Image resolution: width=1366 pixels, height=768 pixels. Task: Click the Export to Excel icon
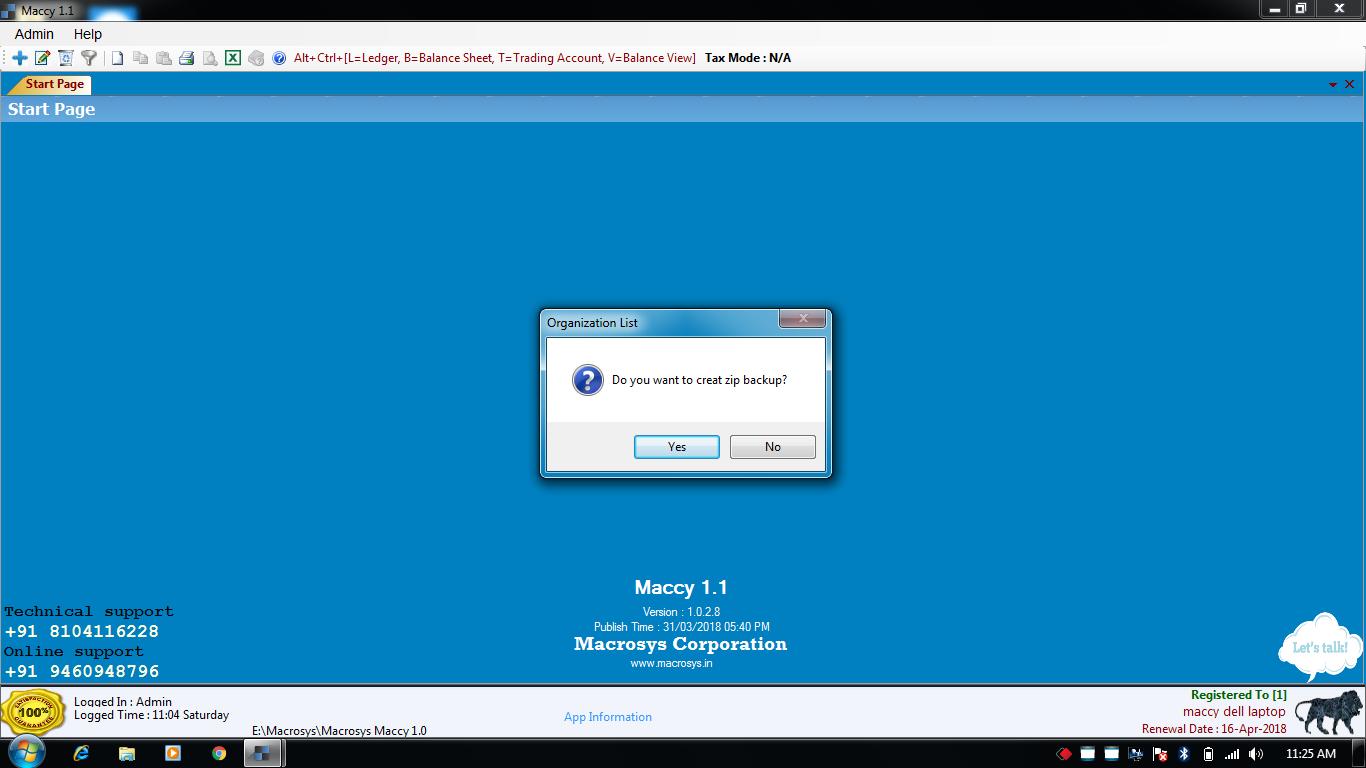pyautogui.click(x=232, y=58)
